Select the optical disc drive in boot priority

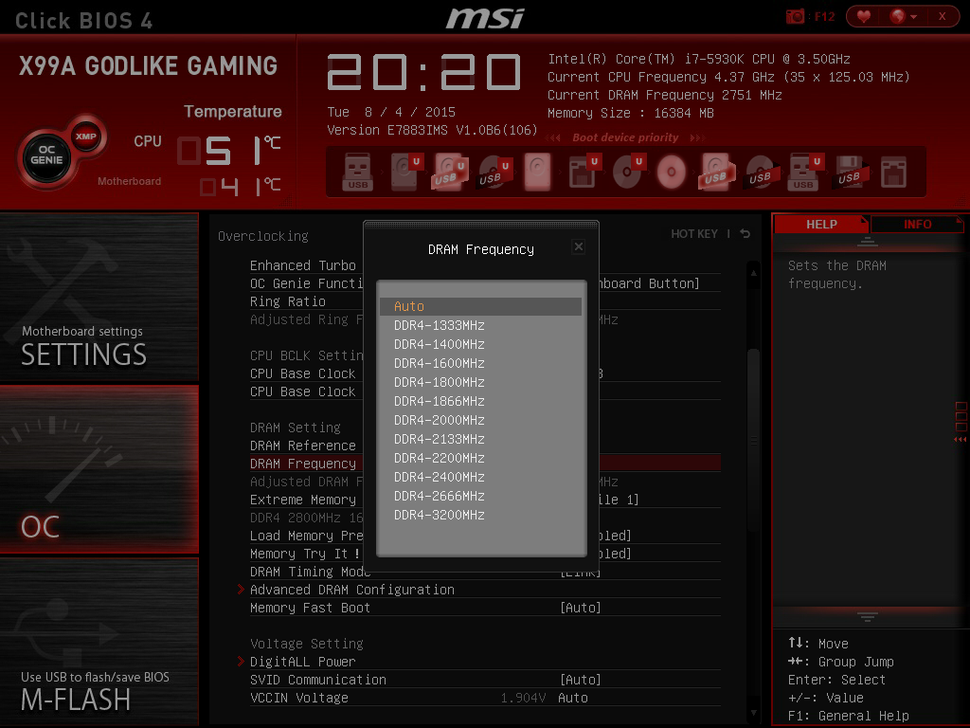671,171
